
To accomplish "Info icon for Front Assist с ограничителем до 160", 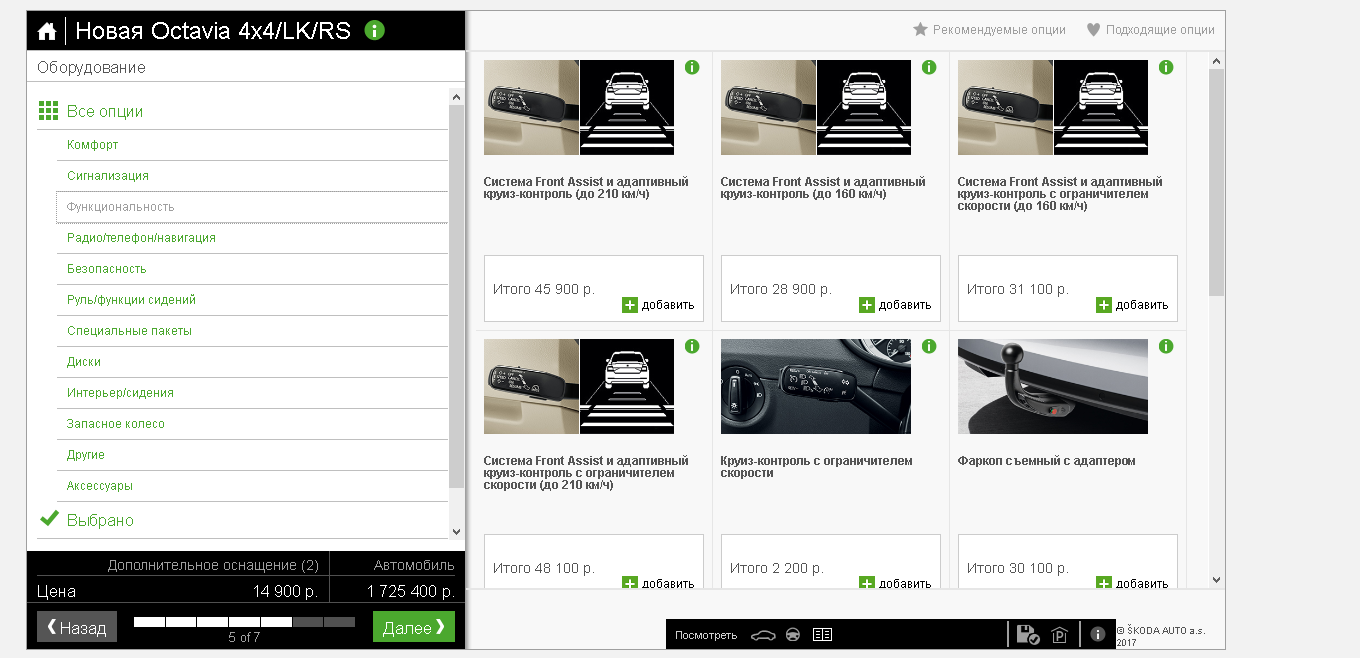I will (1166, 67).
